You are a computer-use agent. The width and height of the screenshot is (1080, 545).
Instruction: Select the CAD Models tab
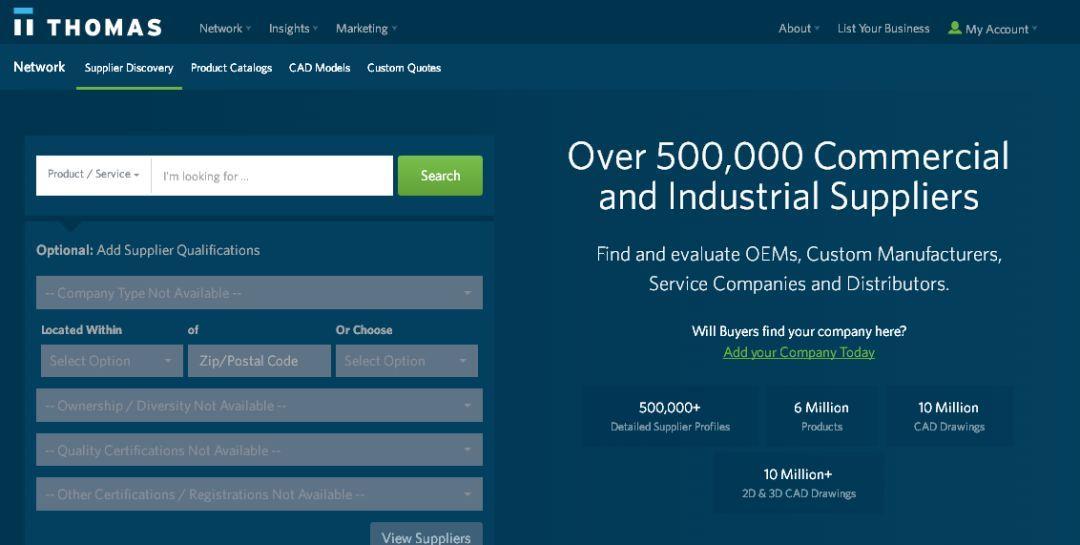[x=320, y=68]
